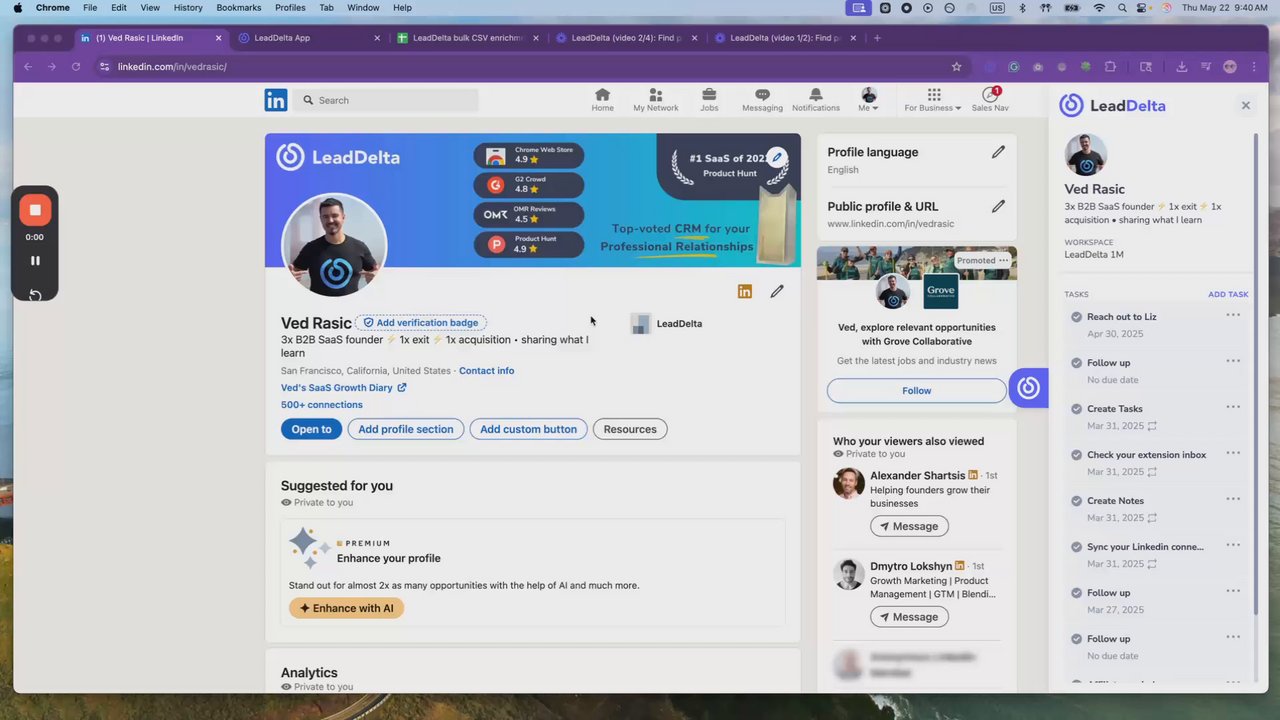Edit the Profile language setting

(x=998, y=152)
